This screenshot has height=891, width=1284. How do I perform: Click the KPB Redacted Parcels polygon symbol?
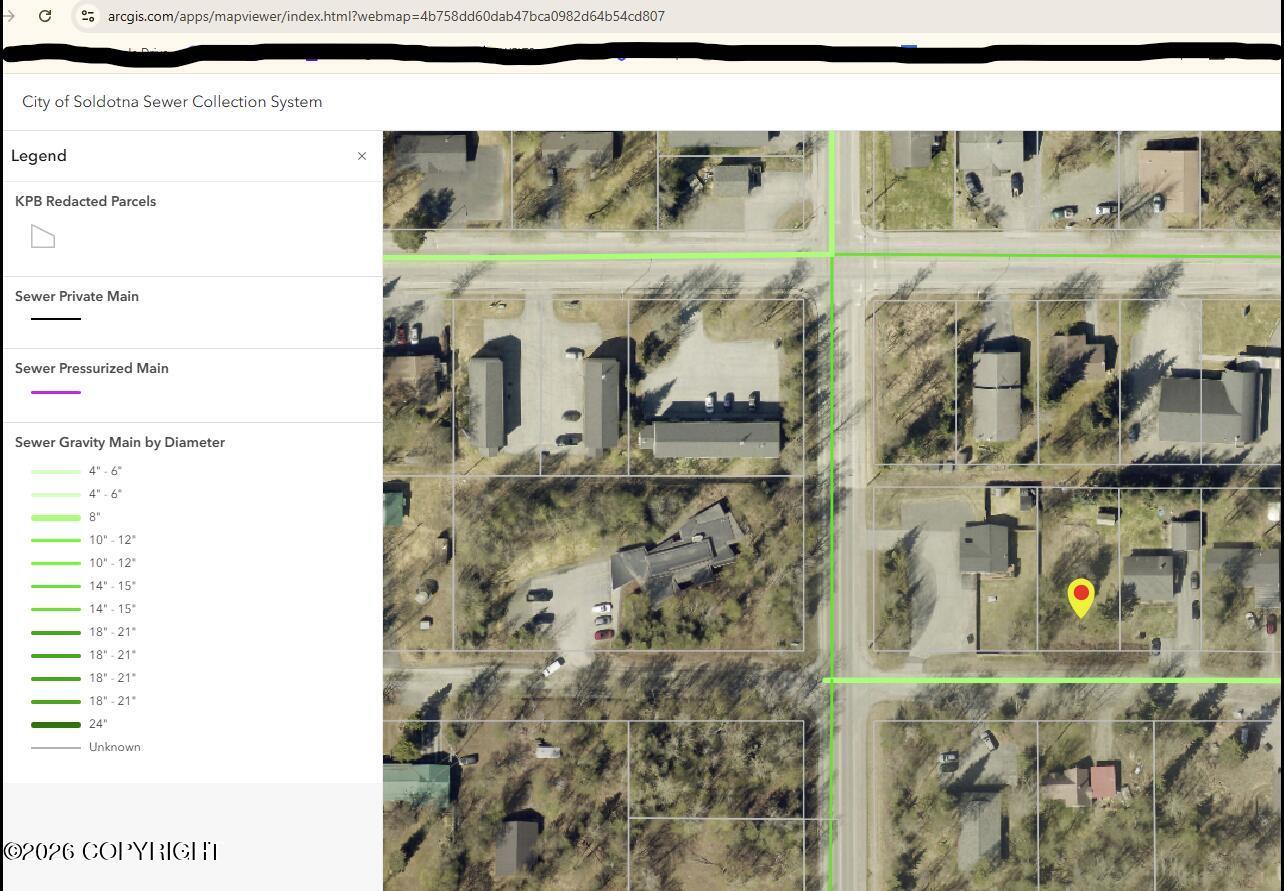(x=43, y=237)
